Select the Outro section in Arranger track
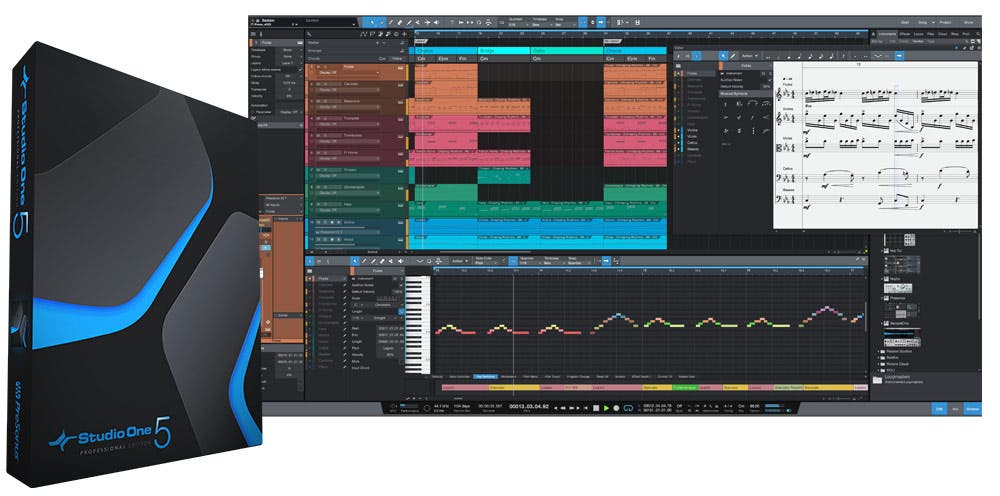The width and height of the screenshot is (1000, 496). (568, 50)
